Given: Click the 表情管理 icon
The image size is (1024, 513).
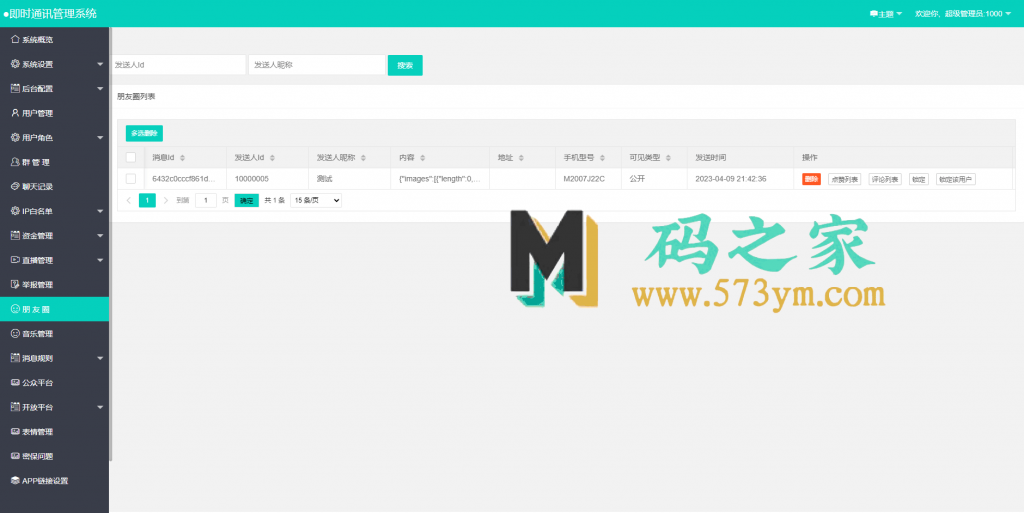Looking at the screenshot, I should pyautogui.click(x=15, y=431).
